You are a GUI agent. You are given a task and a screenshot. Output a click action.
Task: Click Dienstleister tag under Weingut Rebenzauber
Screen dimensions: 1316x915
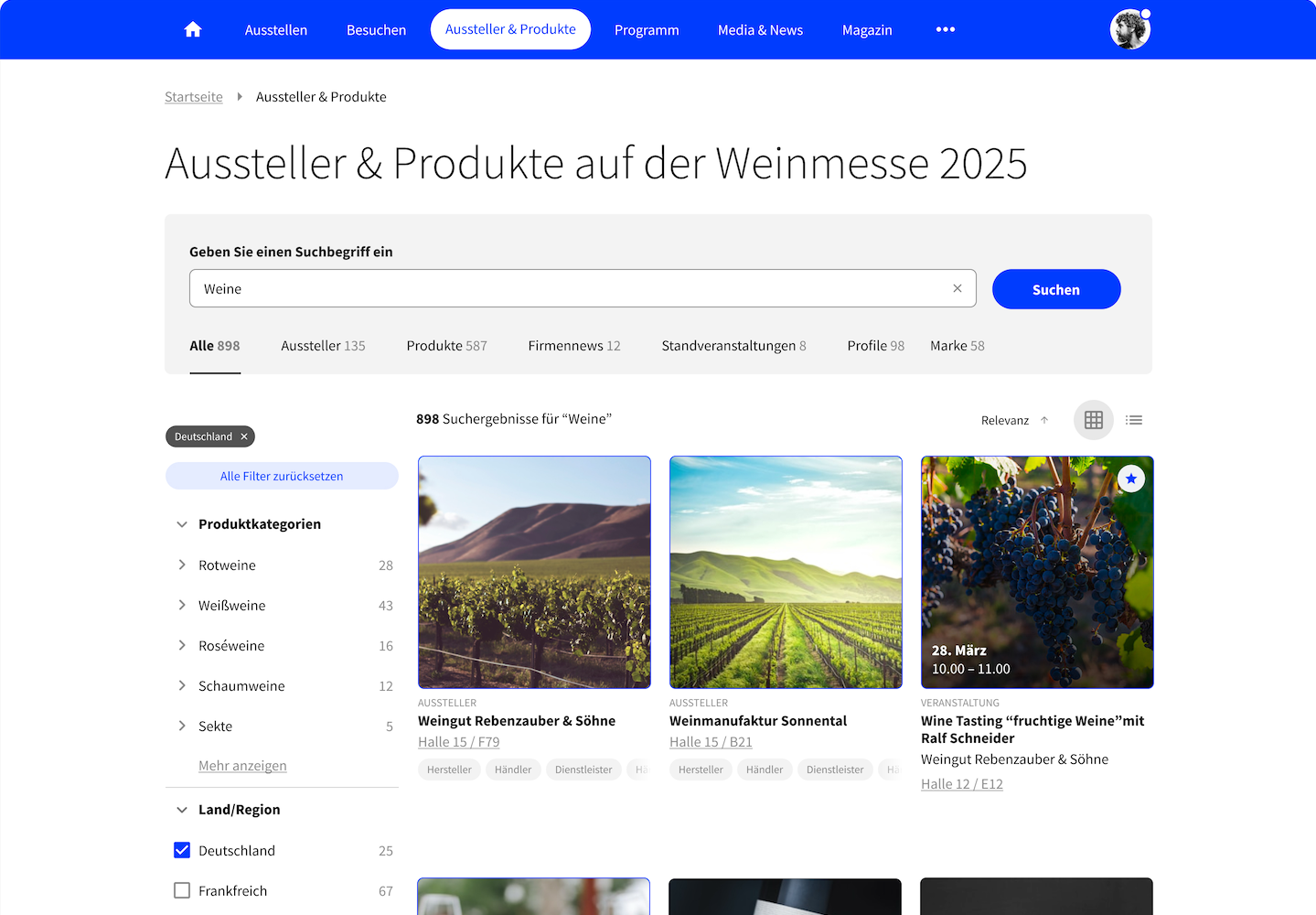pyautogui.click(x=583, y=770)
